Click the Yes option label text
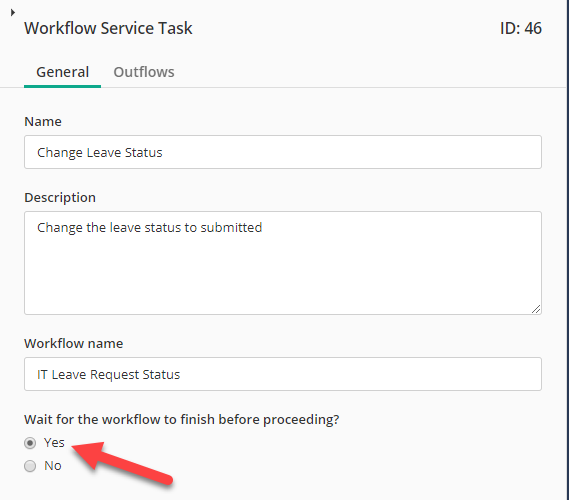The height and width of the screenshot is (500, 569). [54, 443]
